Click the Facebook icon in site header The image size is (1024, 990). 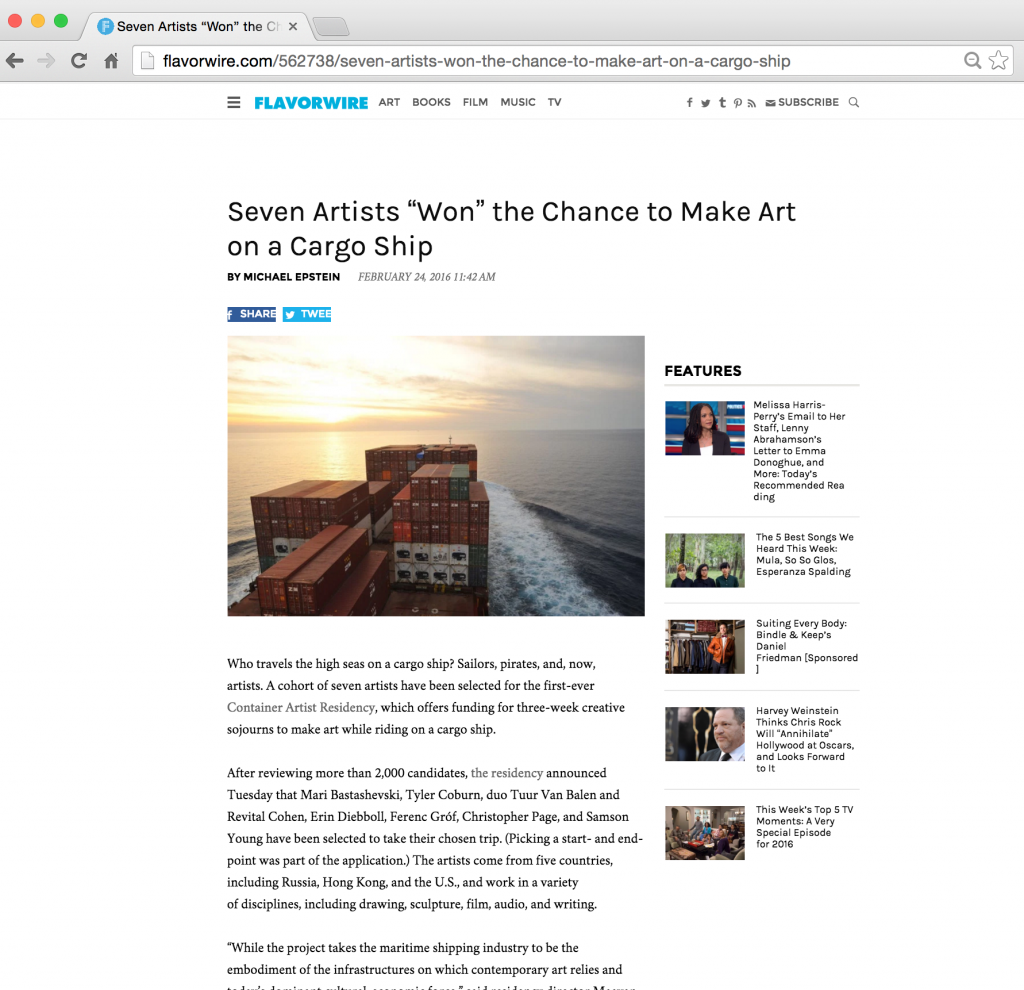tap(690, 103)
